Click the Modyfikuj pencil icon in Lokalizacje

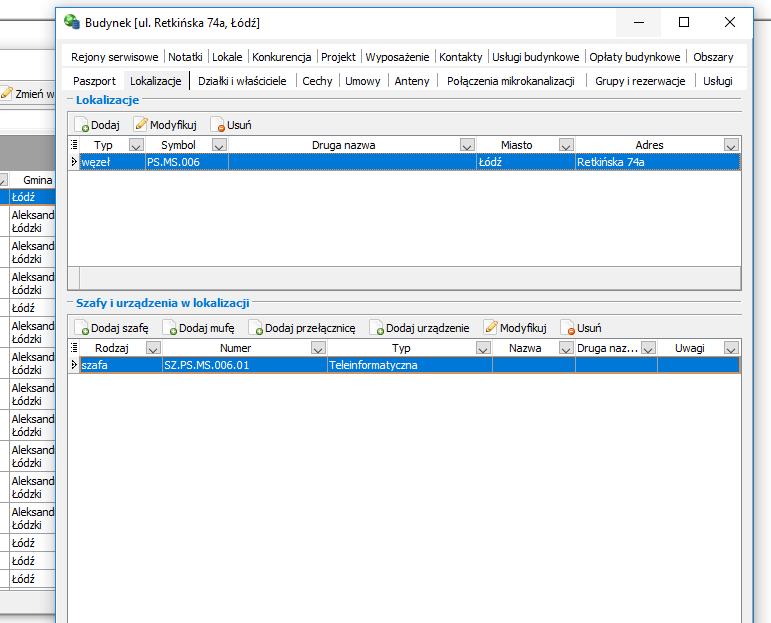[141, 124]
